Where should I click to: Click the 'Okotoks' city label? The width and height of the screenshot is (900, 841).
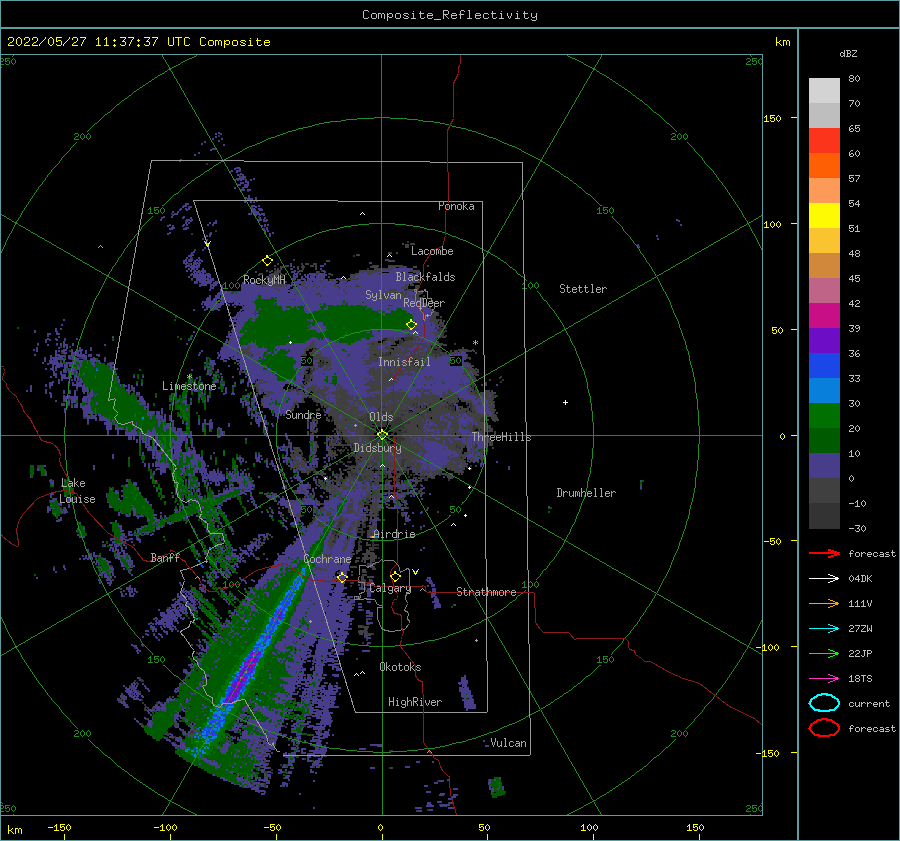pos(400,667)
